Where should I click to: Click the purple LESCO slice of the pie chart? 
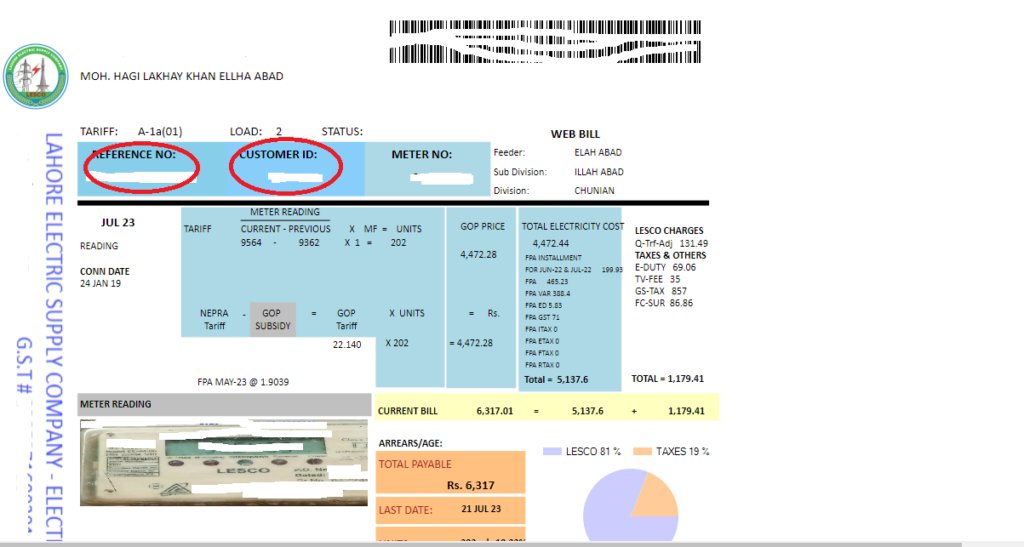(x=611, y=510)
